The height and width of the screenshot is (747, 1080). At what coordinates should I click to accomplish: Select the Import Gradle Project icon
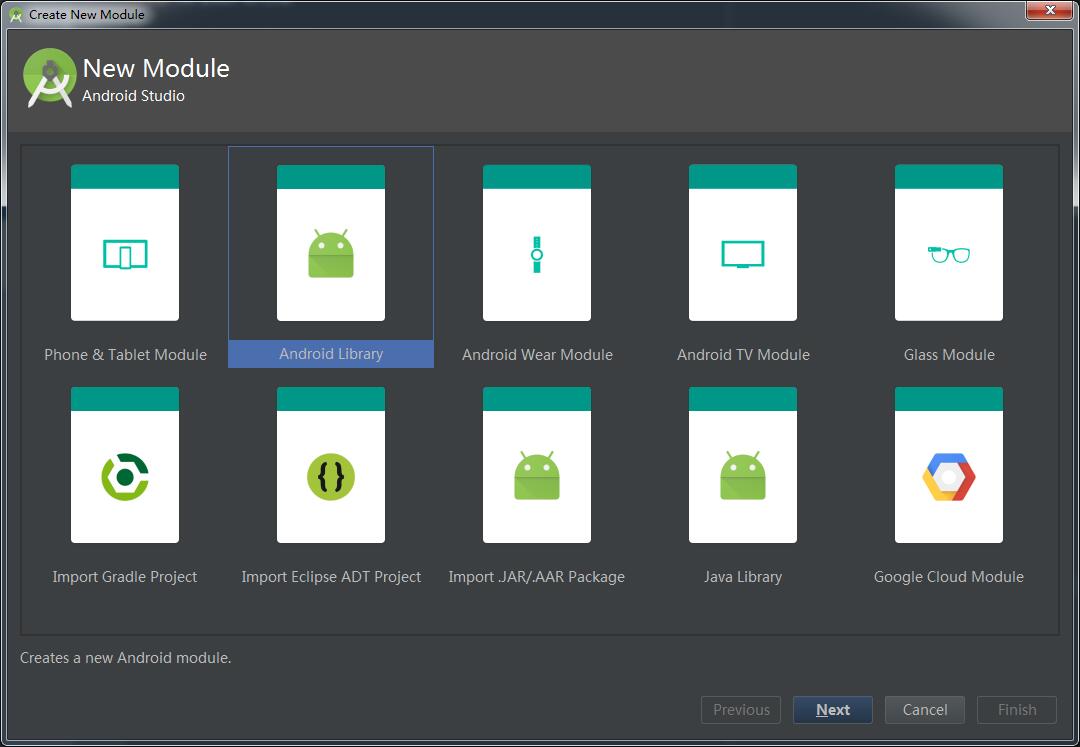click(125, 477)
